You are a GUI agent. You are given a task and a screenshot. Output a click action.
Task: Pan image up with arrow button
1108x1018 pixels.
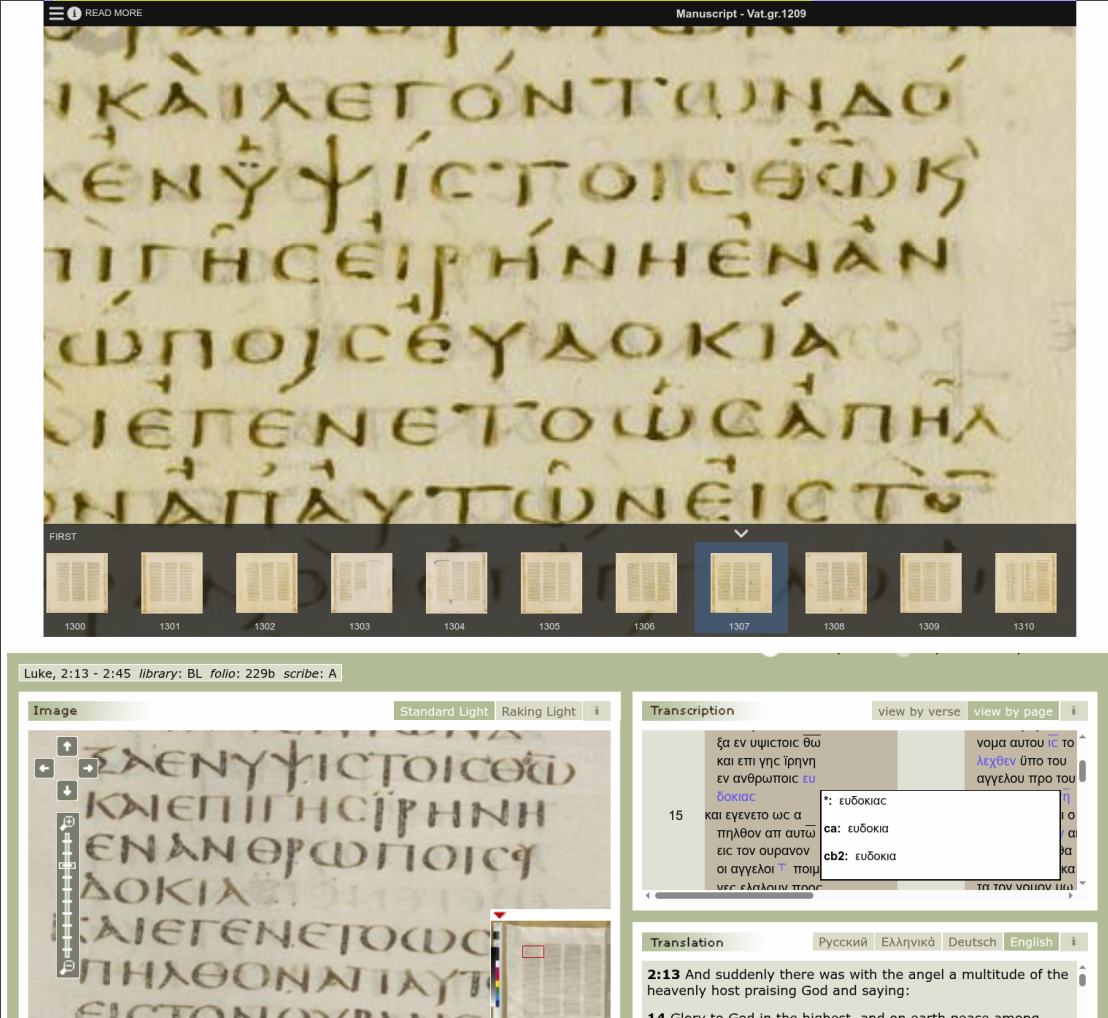click(66, 746)
